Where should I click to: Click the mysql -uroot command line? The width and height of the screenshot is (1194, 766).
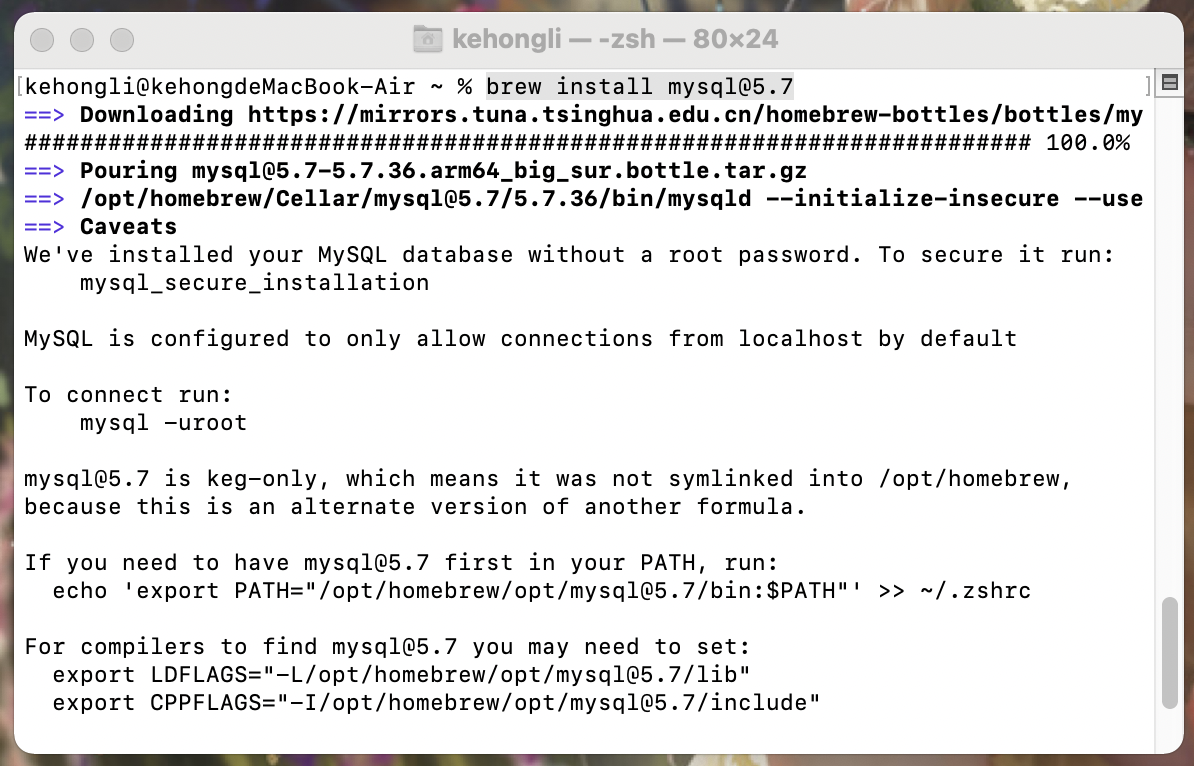[x=164, y=423]
